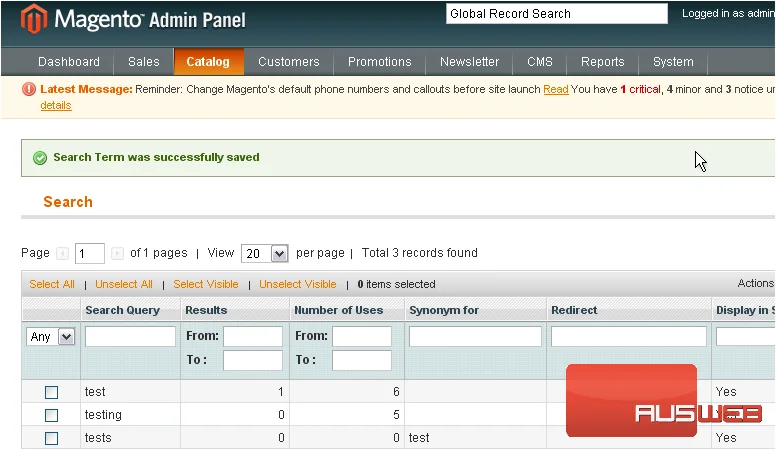Viewport: 776px width, 450px height.
Task: Click the Results To filter field
Action: click(253, 360)
